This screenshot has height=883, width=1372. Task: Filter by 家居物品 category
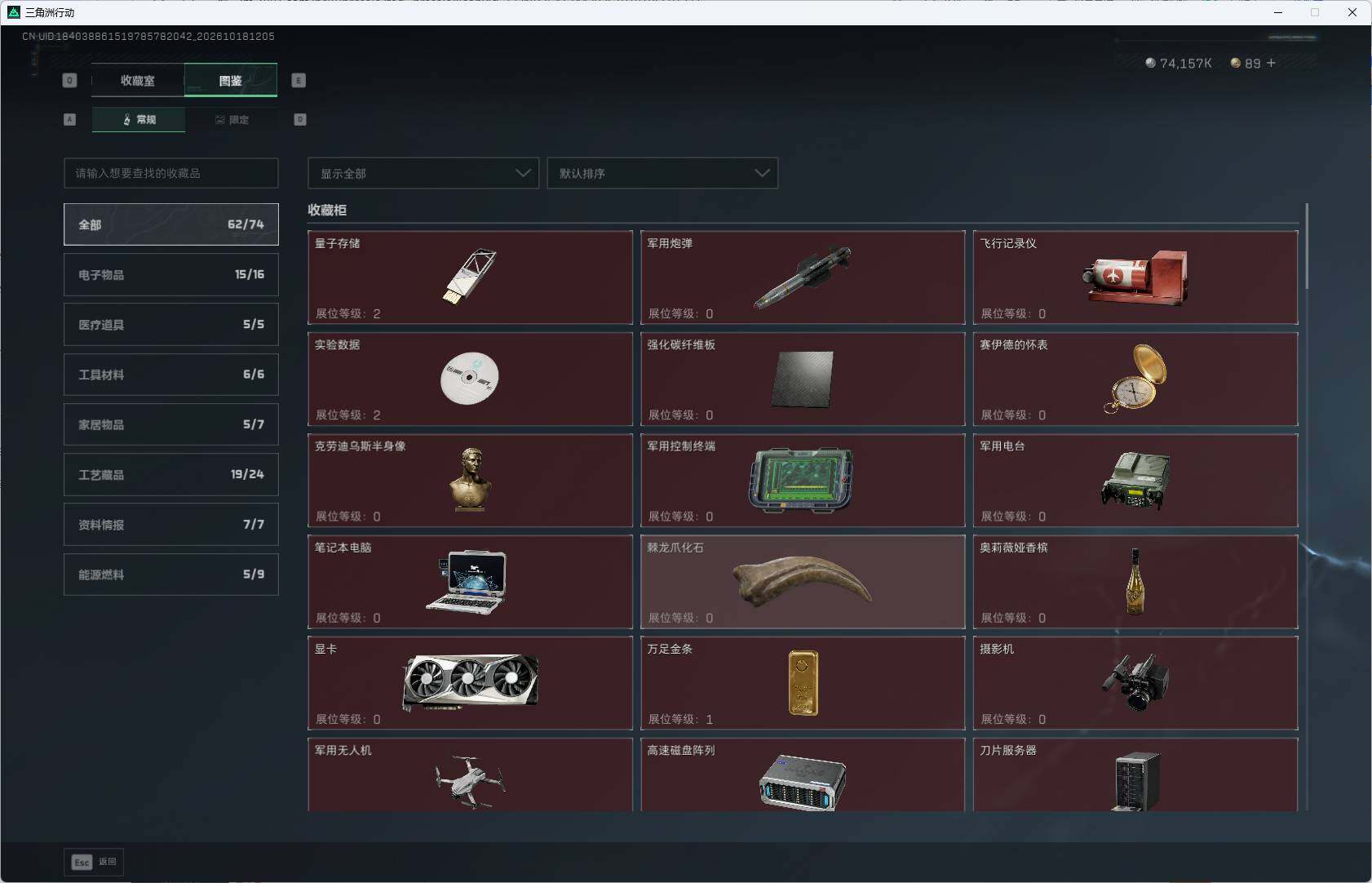point(171,424)
